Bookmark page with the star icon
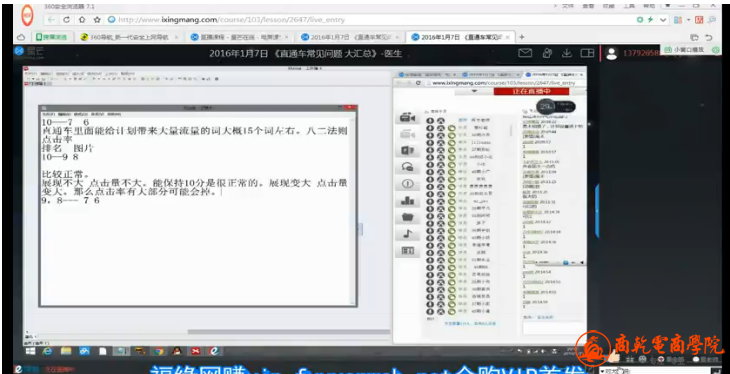This screenshot has width=730, height=374. point(97,20)
